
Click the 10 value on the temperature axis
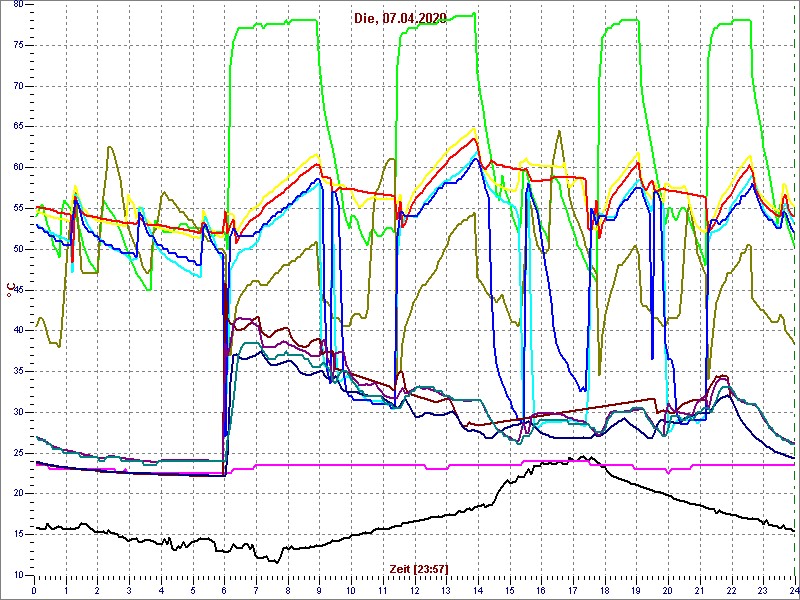pyautogui.click(x=17, y=575)
